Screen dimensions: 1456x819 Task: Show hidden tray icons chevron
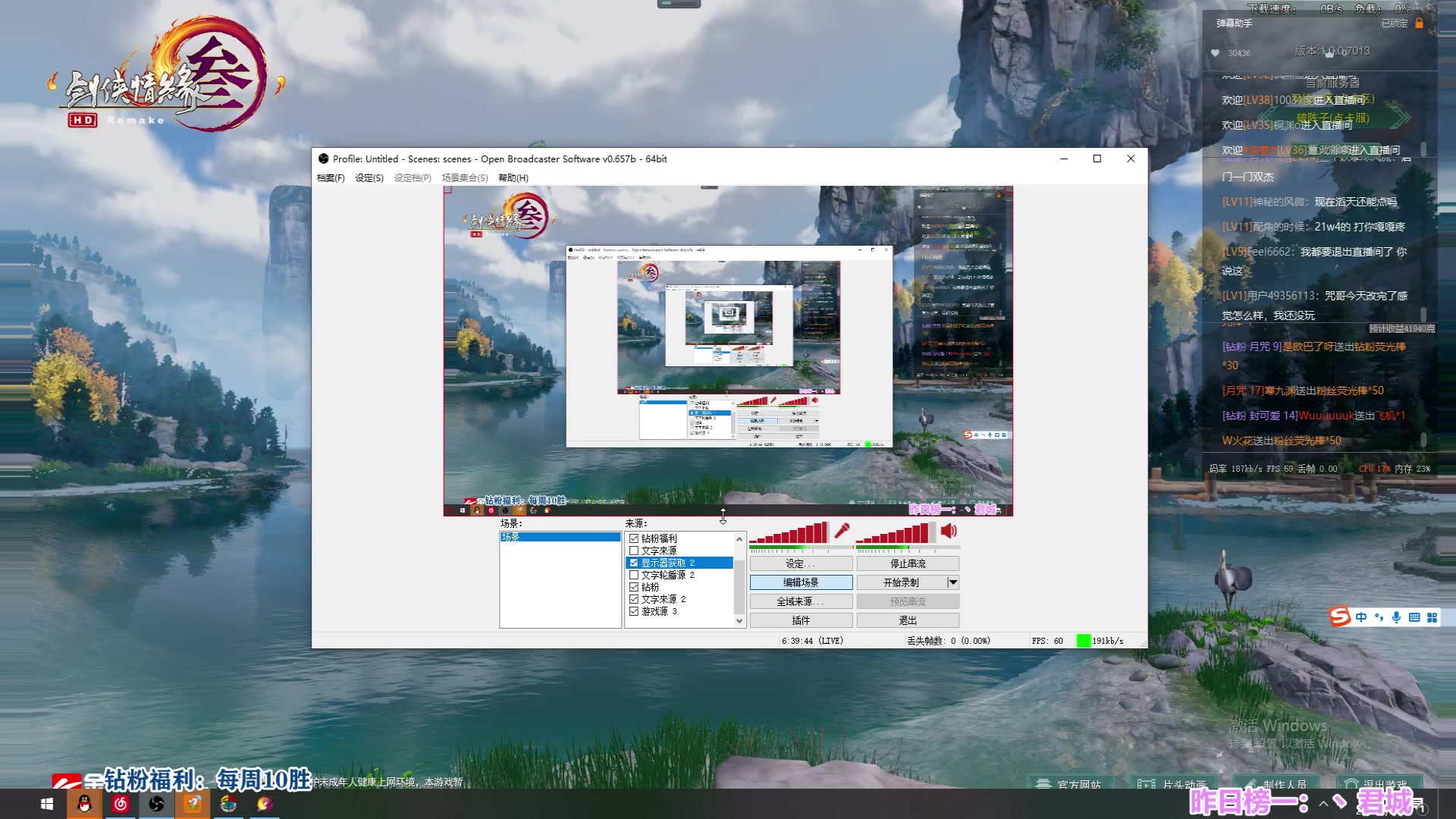(x=1323, y=803)
